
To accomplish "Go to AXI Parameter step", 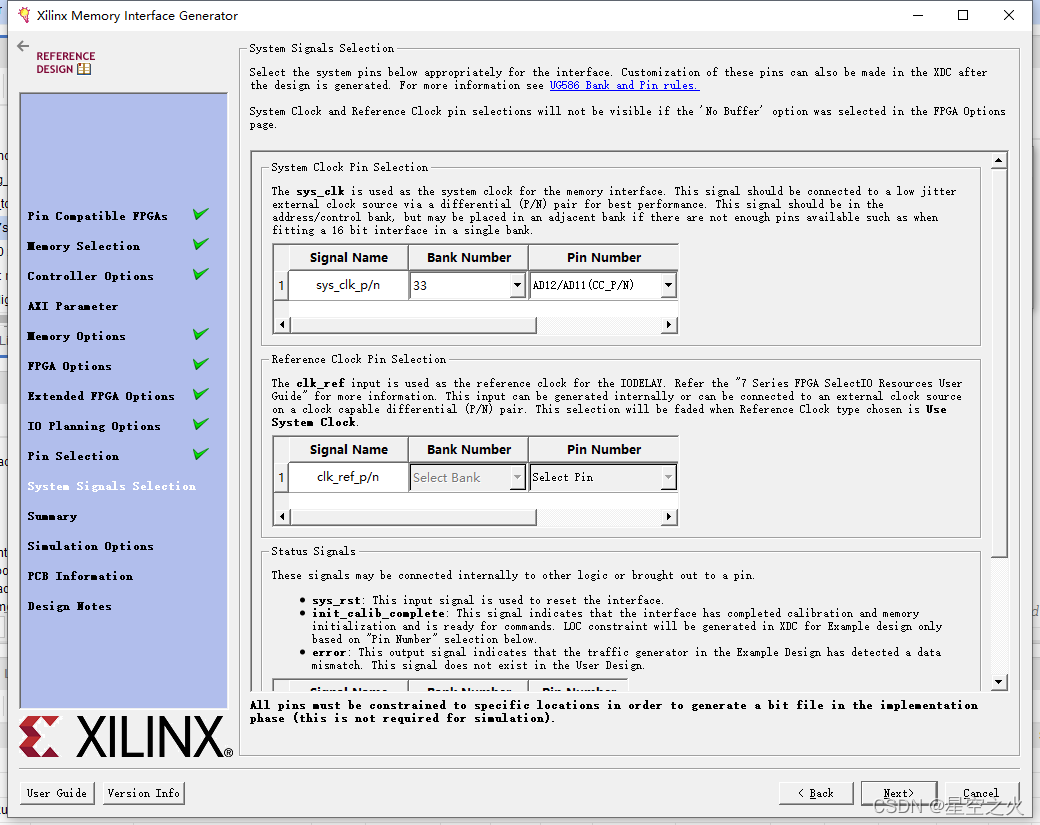I will coord(73,306).
